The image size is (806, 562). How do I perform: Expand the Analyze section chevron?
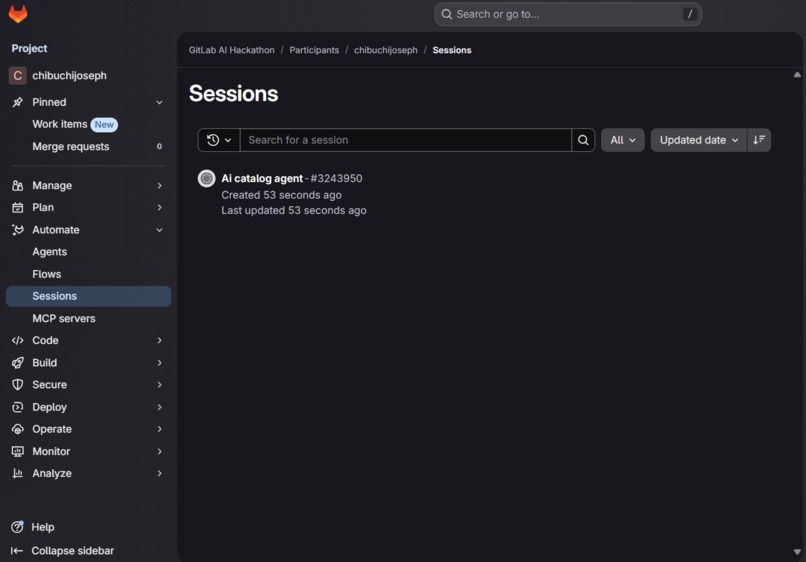point(159,474)
